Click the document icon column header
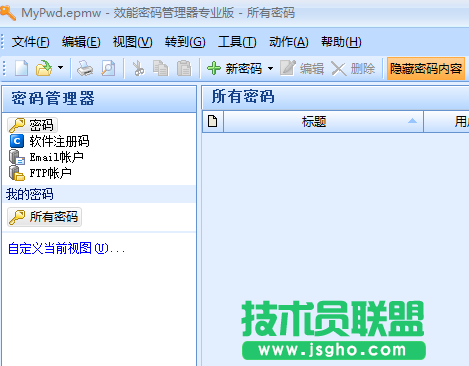 coord(213,121)
